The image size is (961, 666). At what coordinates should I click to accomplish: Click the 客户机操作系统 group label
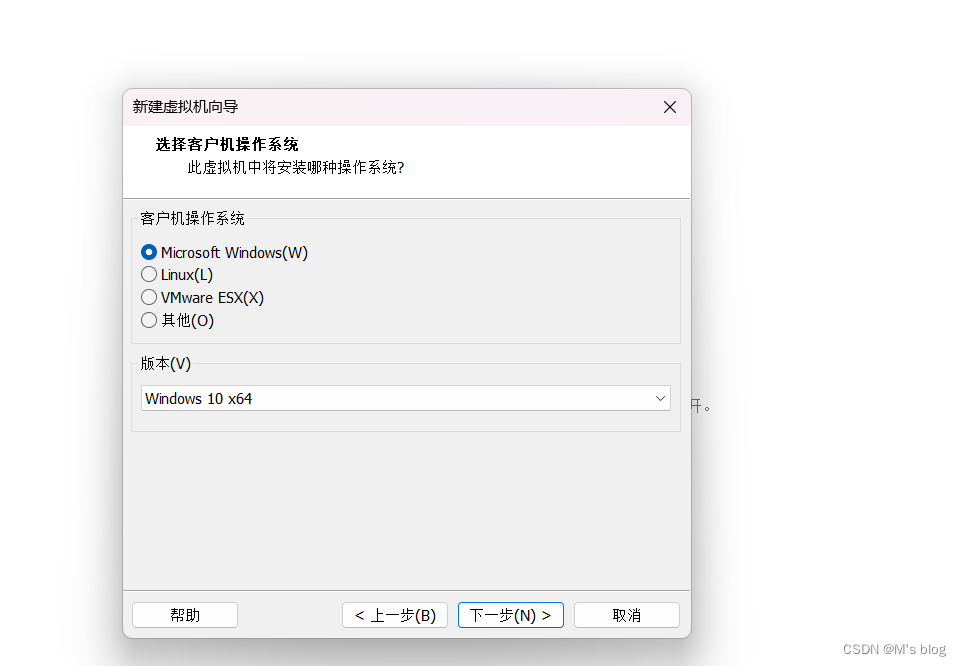(x=192, y=218)
